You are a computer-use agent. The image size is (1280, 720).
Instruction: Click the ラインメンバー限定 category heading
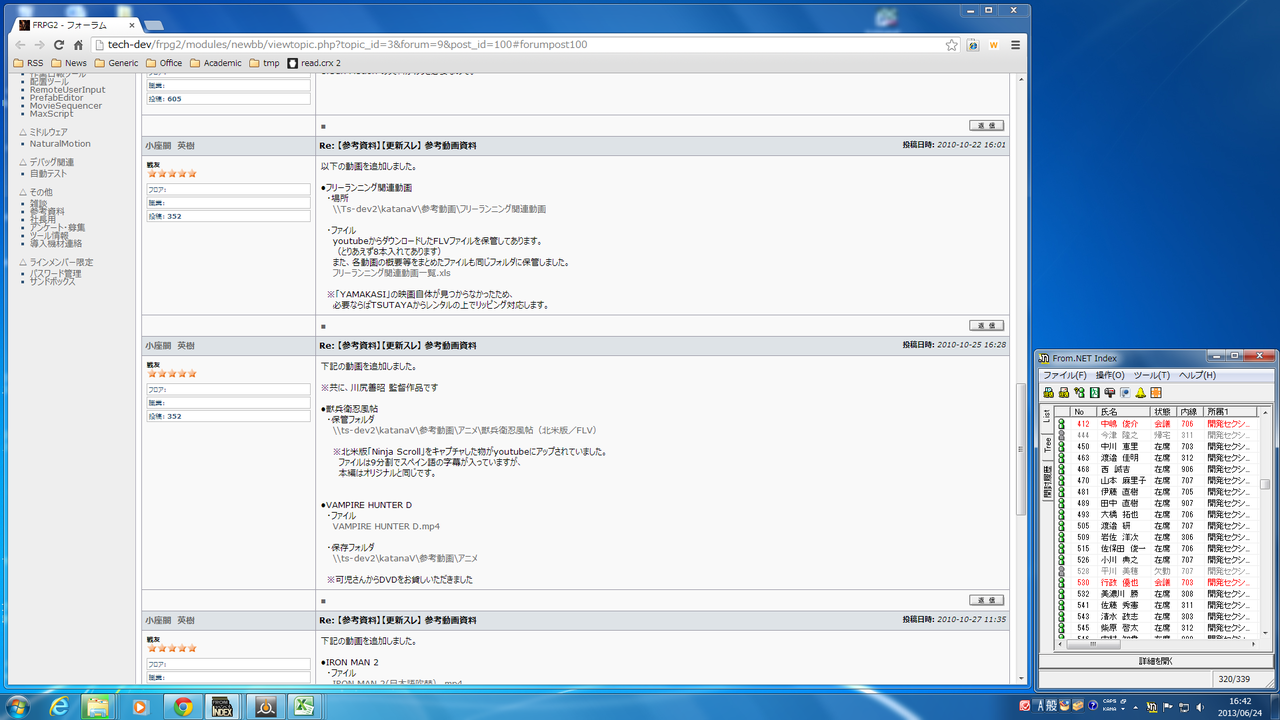[x=61, y=262]
